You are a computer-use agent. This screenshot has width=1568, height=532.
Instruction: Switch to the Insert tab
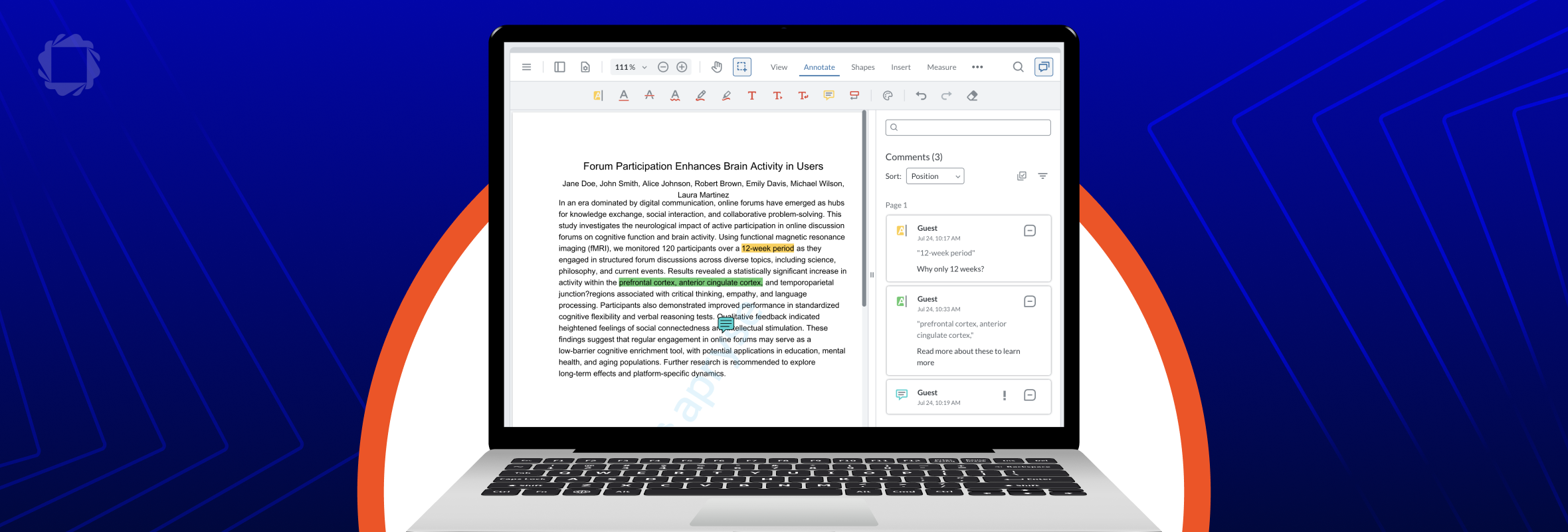[901, 67]
